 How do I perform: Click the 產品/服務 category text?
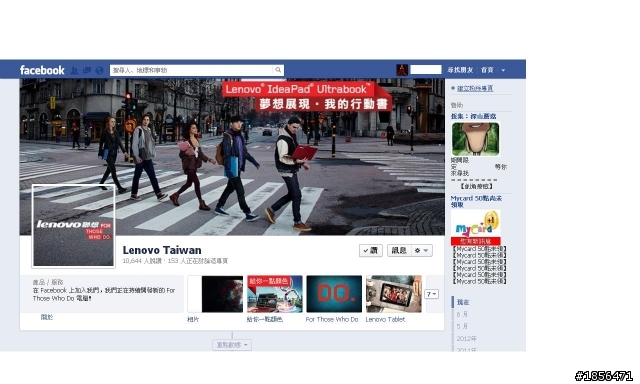click(48, 282)
